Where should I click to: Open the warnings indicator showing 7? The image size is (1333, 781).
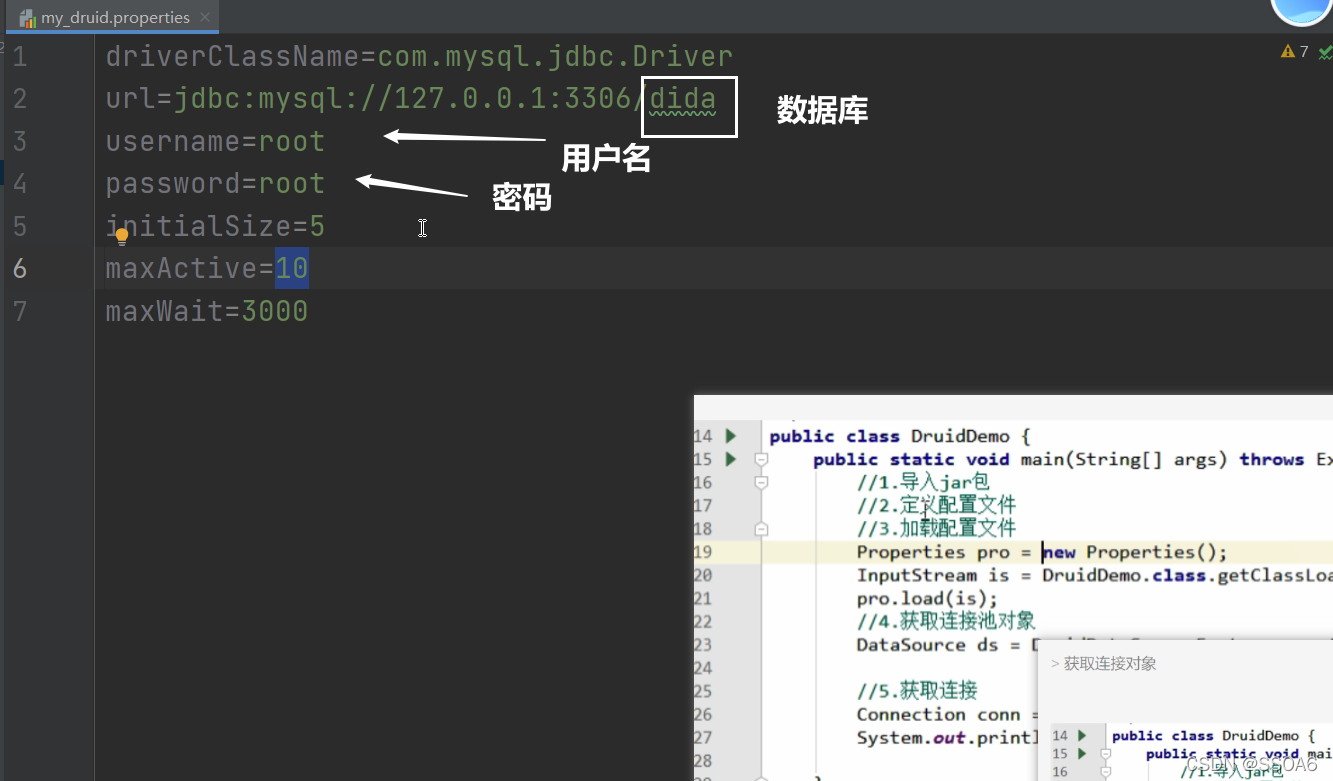coord(1294,51)
